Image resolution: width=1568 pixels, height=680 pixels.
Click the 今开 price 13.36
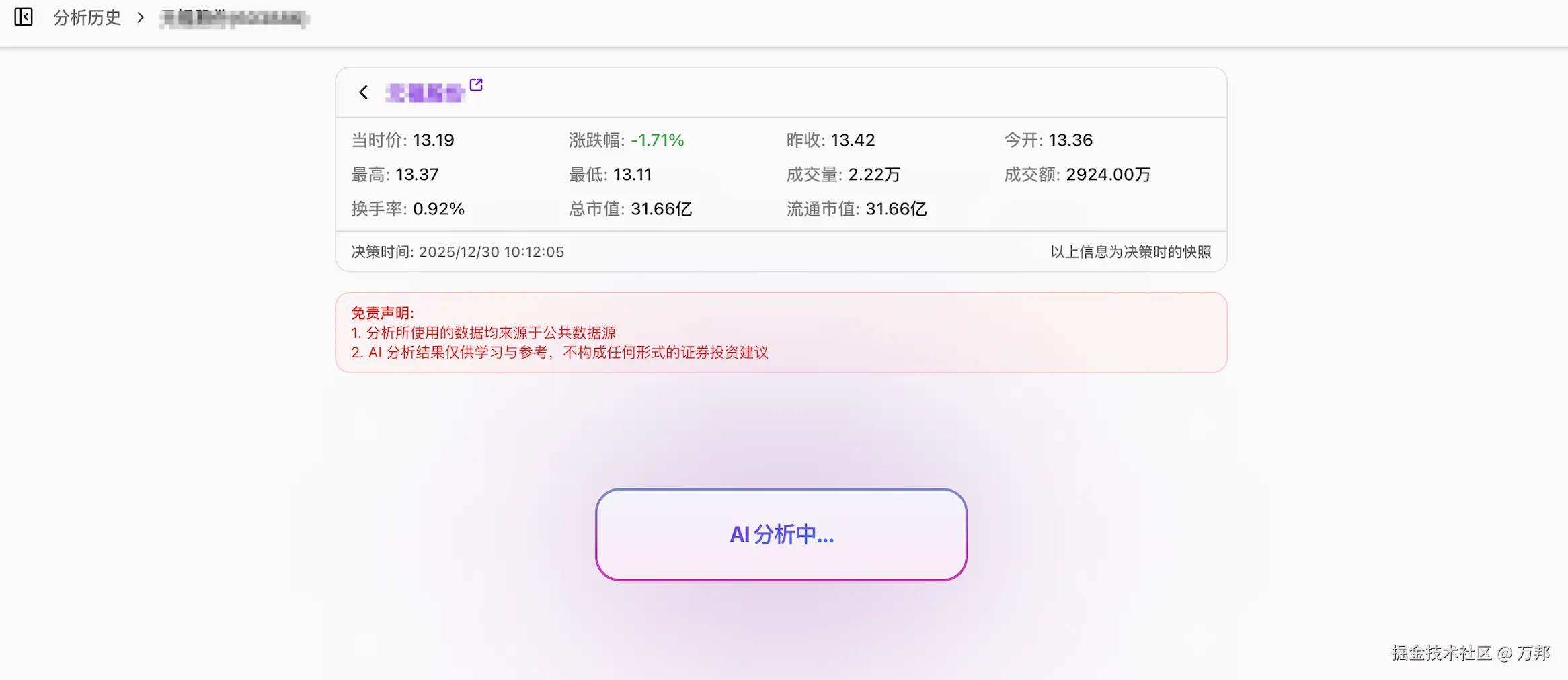tap(1070, 140)
